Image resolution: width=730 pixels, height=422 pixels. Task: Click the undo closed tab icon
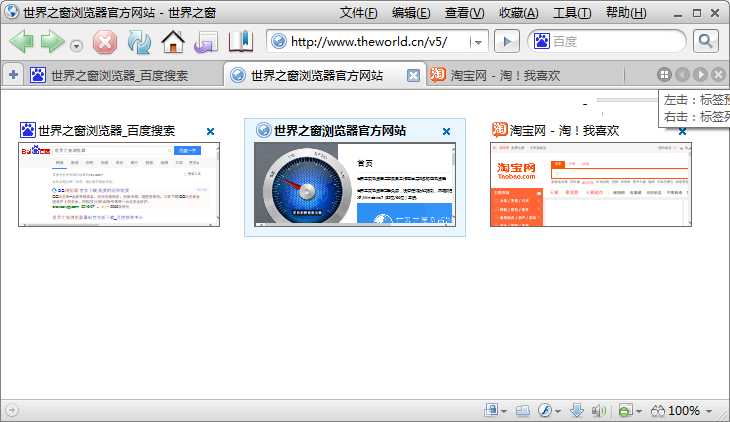click(206, 42)
